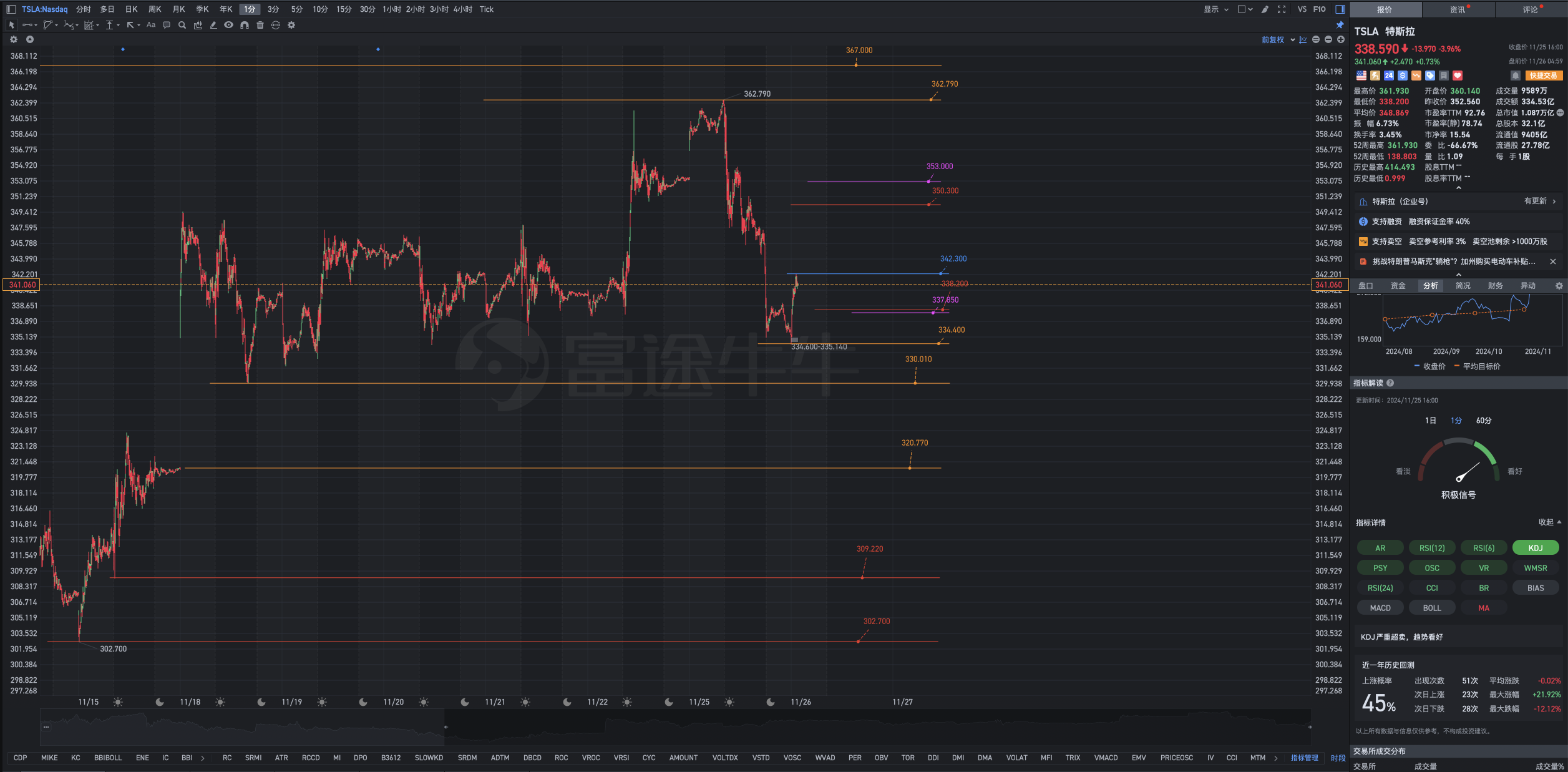Expand the polygon shape tool options arrow
This screenshot has width=1568, height=772.
[57, 26]
